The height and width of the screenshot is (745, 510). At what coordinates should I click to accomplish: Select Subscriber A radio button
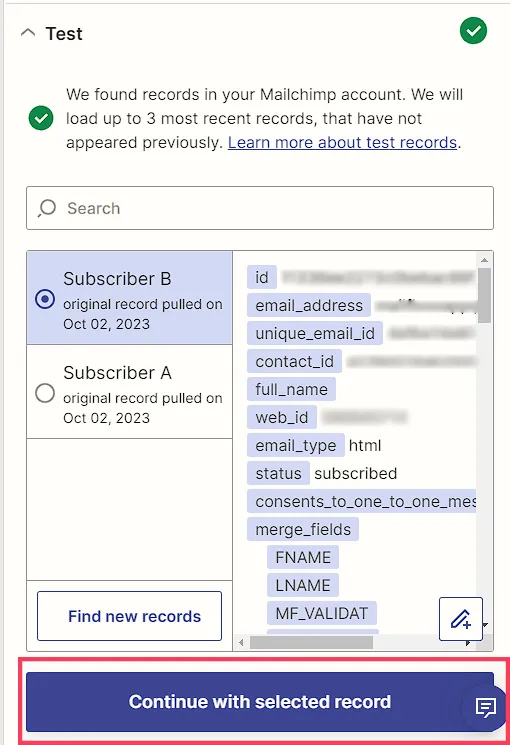[x=45, y=393]
